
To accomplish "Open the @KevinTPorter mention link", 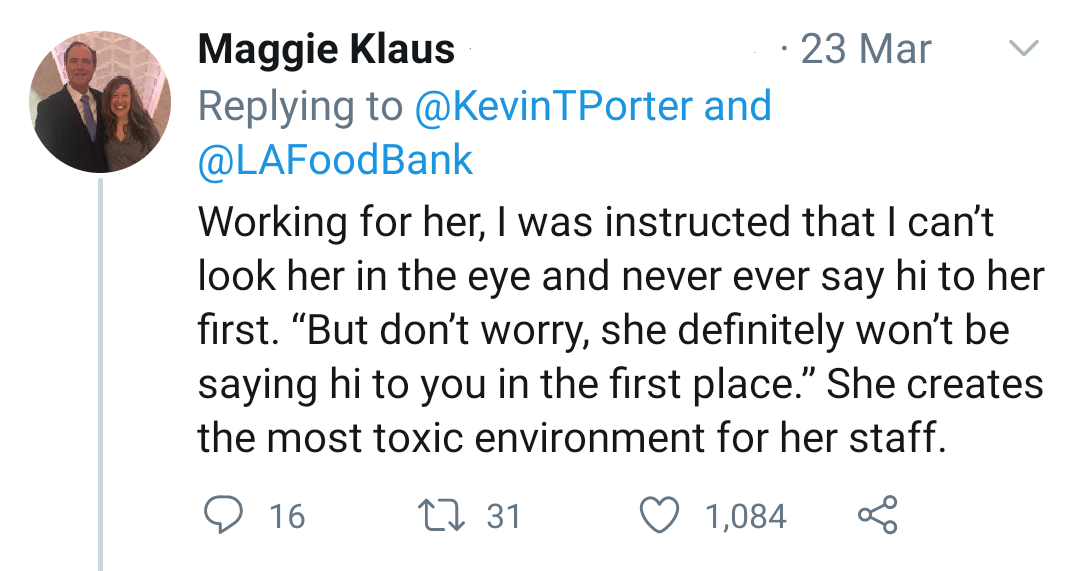I will [553, 106].
